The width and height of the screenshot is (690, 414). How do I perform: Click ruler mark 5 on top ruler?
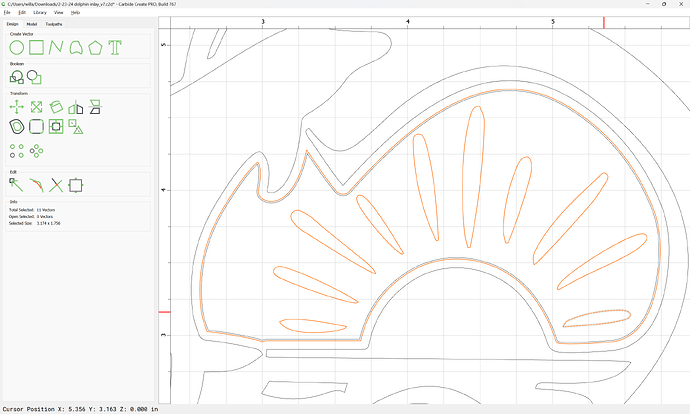point(553,22)
